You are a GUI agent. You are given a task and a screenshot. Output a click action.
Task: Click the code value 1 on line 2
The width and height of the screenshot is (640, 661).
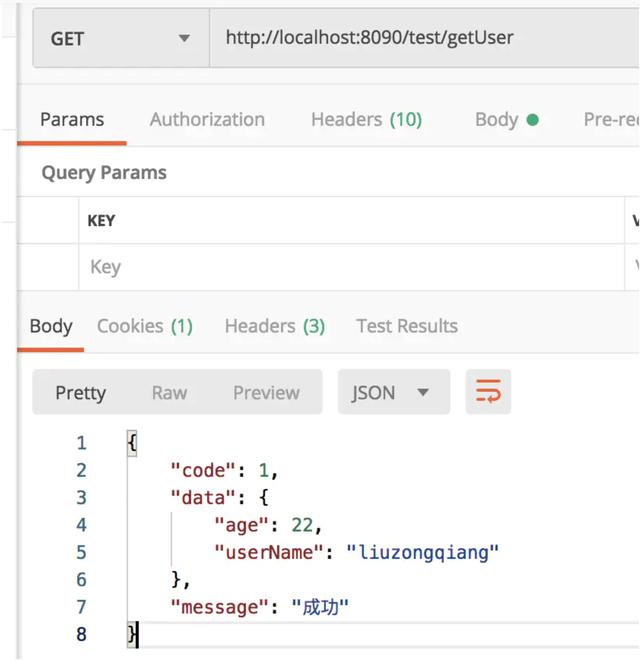click(264, 470)
